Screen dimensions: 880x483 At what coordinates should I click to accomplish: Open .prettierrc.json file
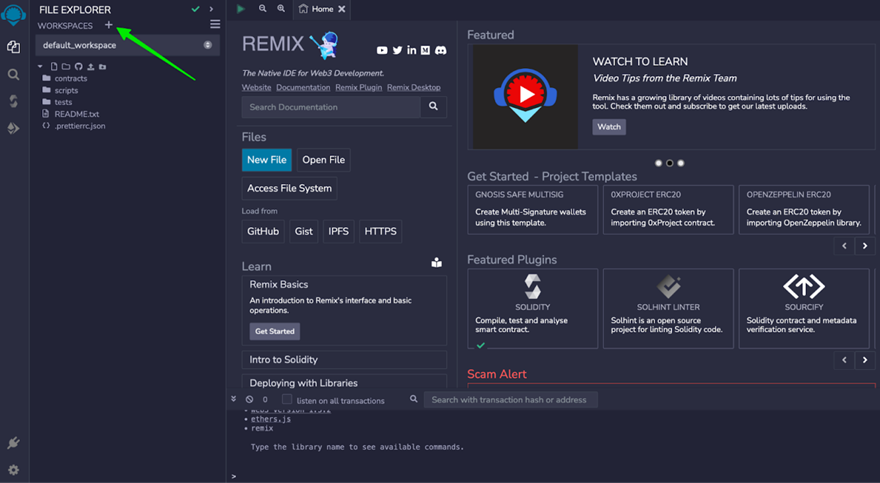click(79, 126)
